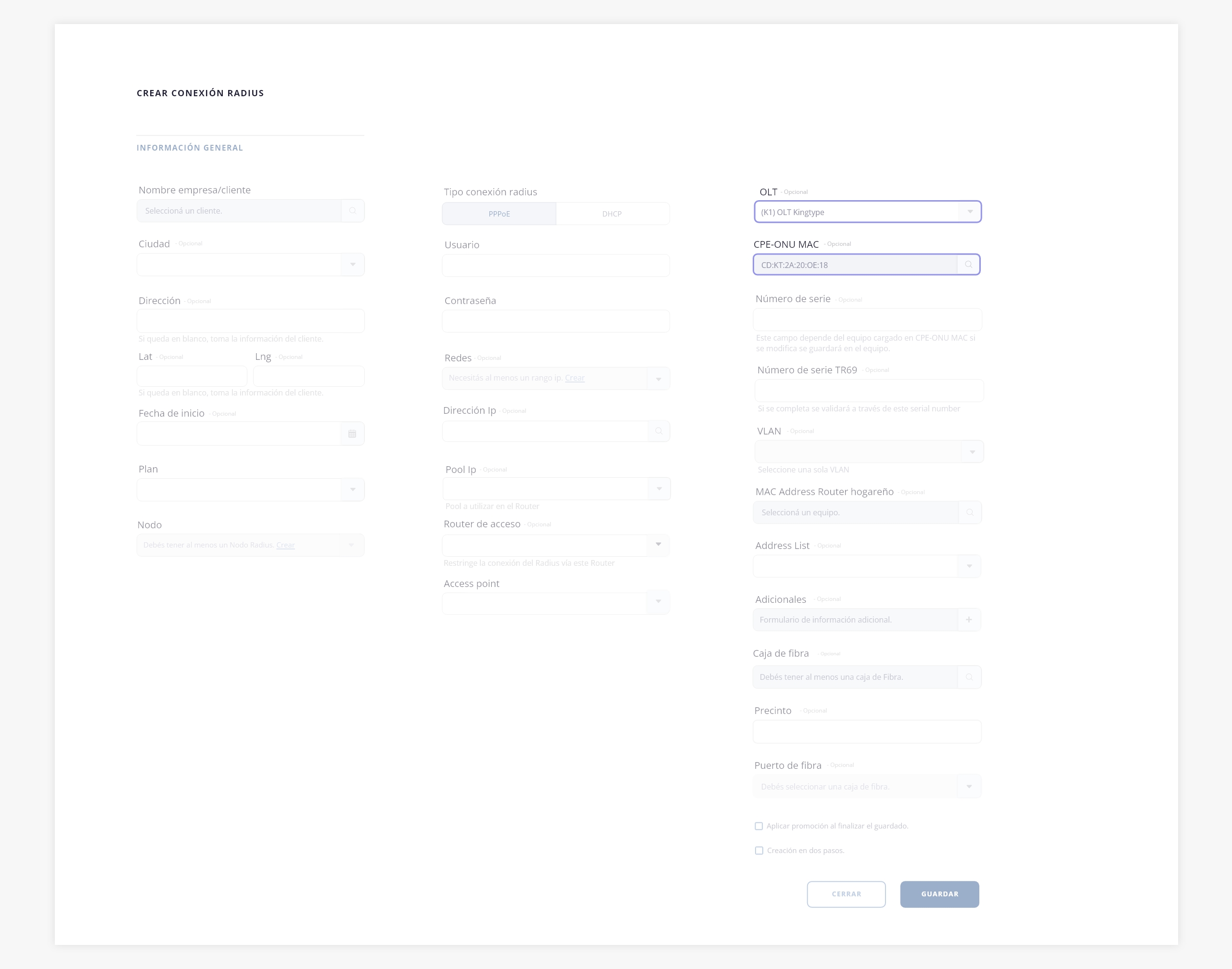Click the Cerrar button
The image size is (1232, 969).
846,894
